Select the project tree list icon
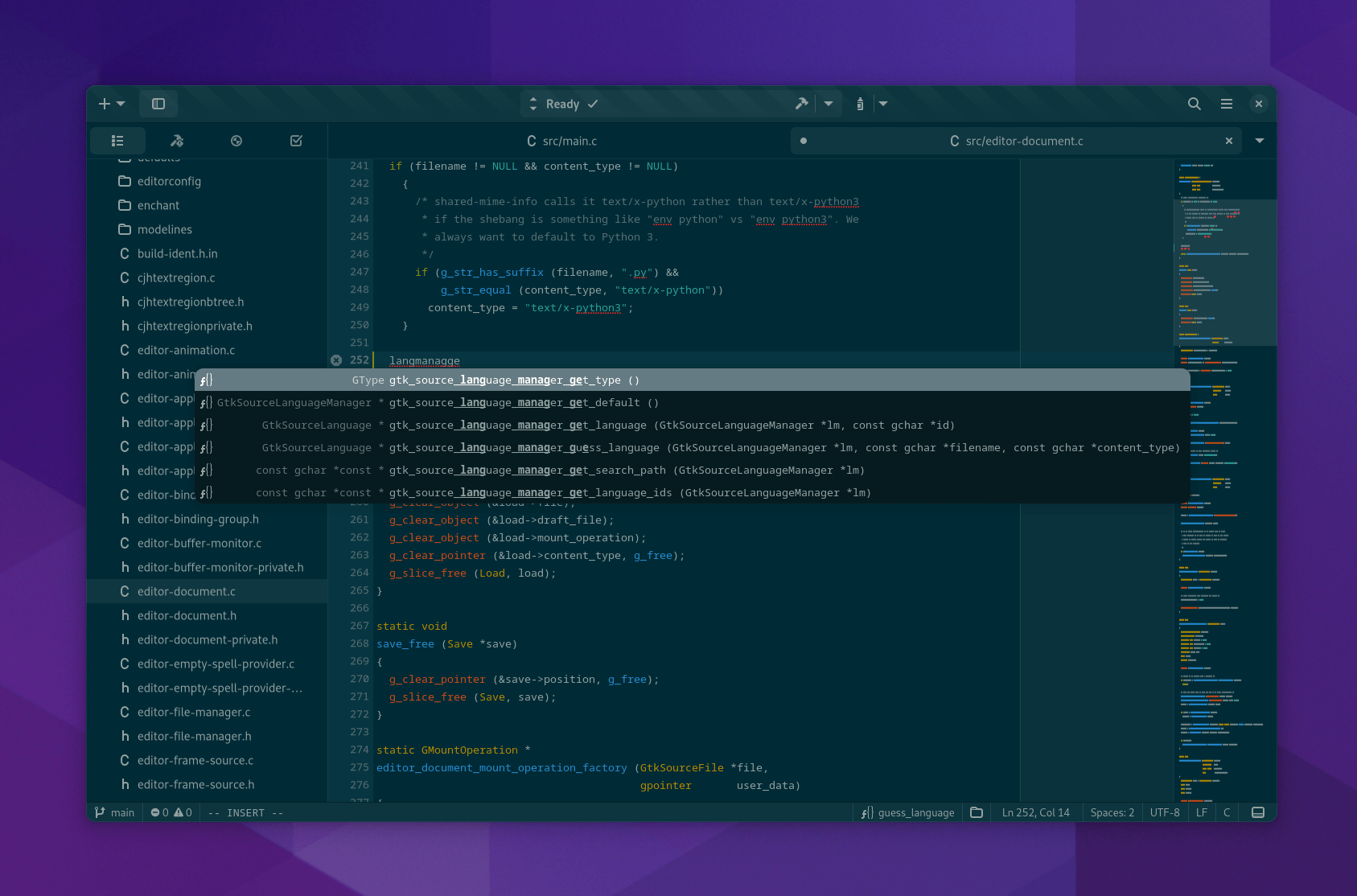Image resolution: width=1357 pixels, height=896 pixels. click(117, 141)
